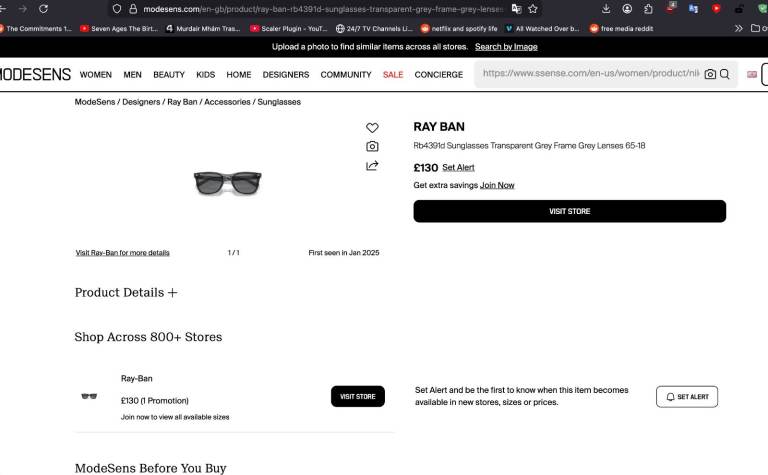The image size is (768, 475).
Task: Click the UK flag region selector
Action: pyautogui.click(x=752, y=74)
